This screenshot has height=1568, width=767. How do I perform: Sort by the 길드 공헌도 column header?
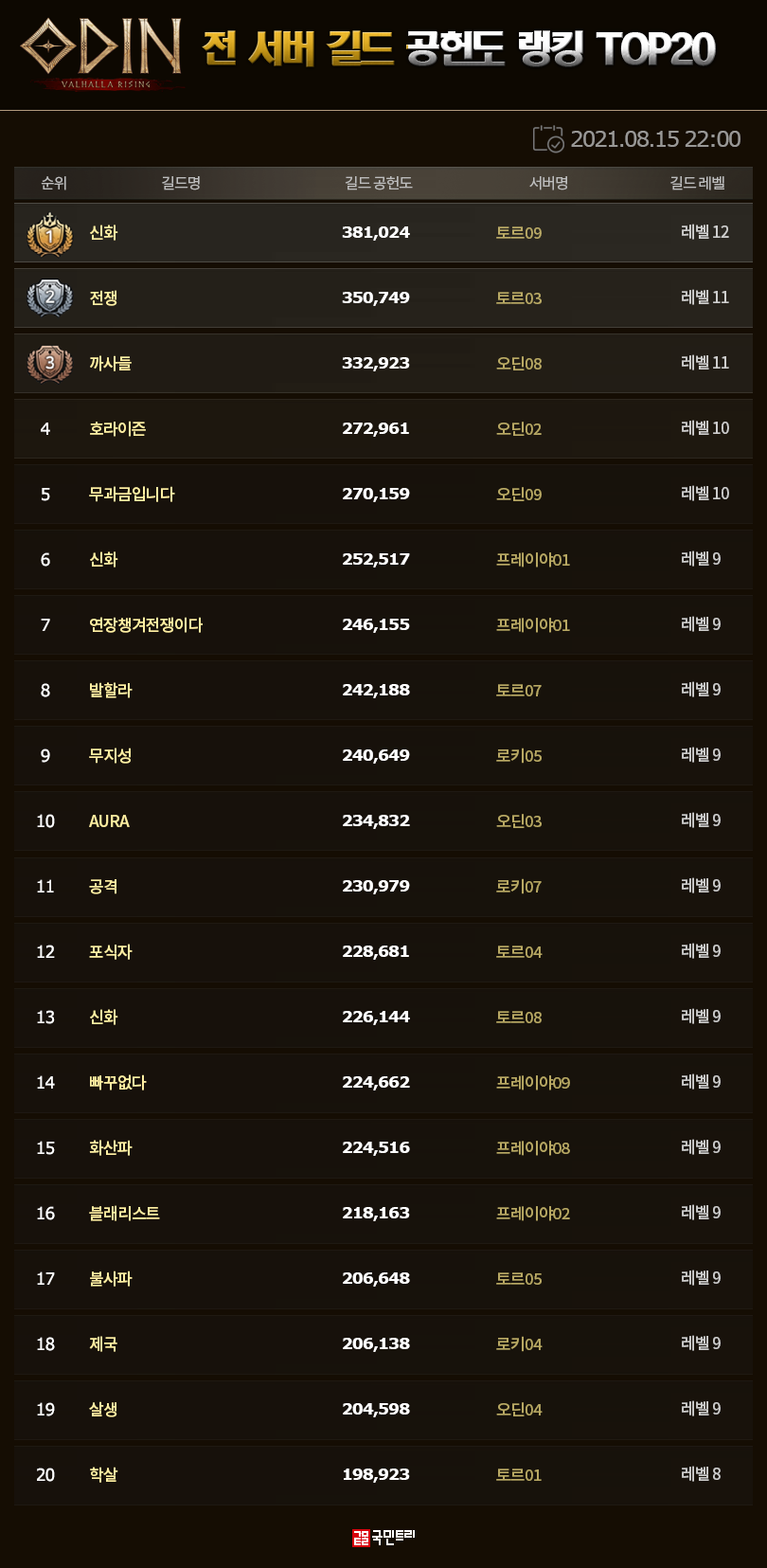[378, 183]
